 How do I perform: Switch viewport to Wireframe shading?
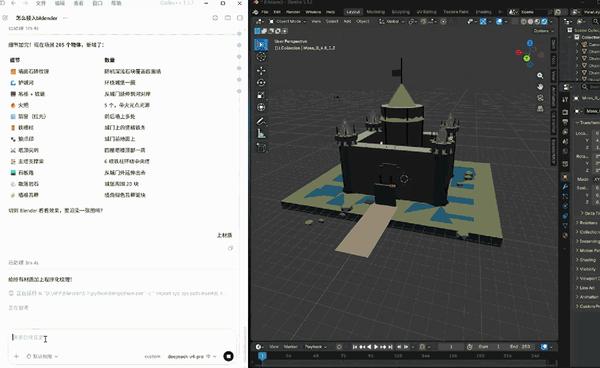coord(523,21)
